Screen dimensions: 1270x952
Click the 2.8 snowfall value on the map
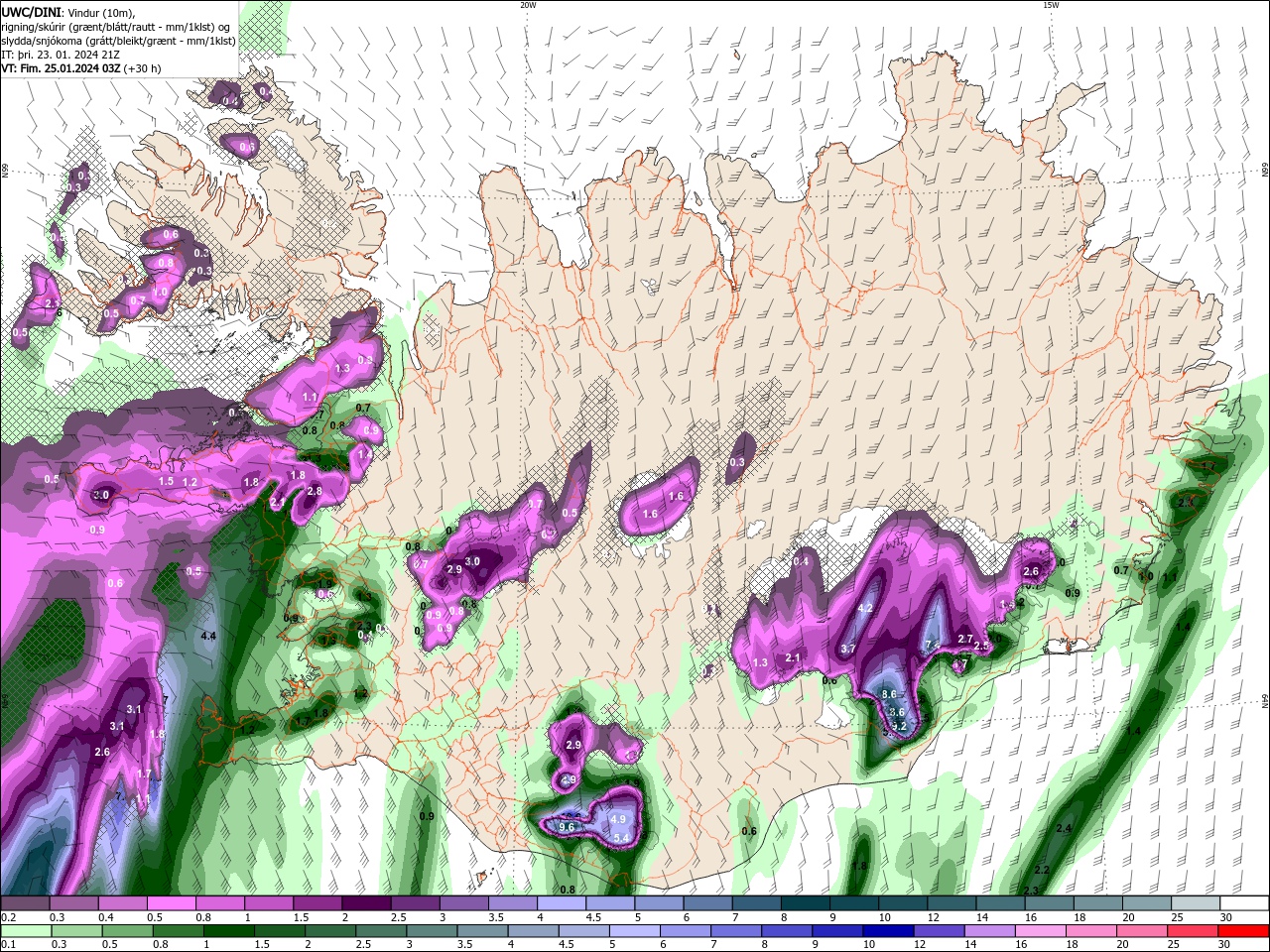[x=315, y=491]
